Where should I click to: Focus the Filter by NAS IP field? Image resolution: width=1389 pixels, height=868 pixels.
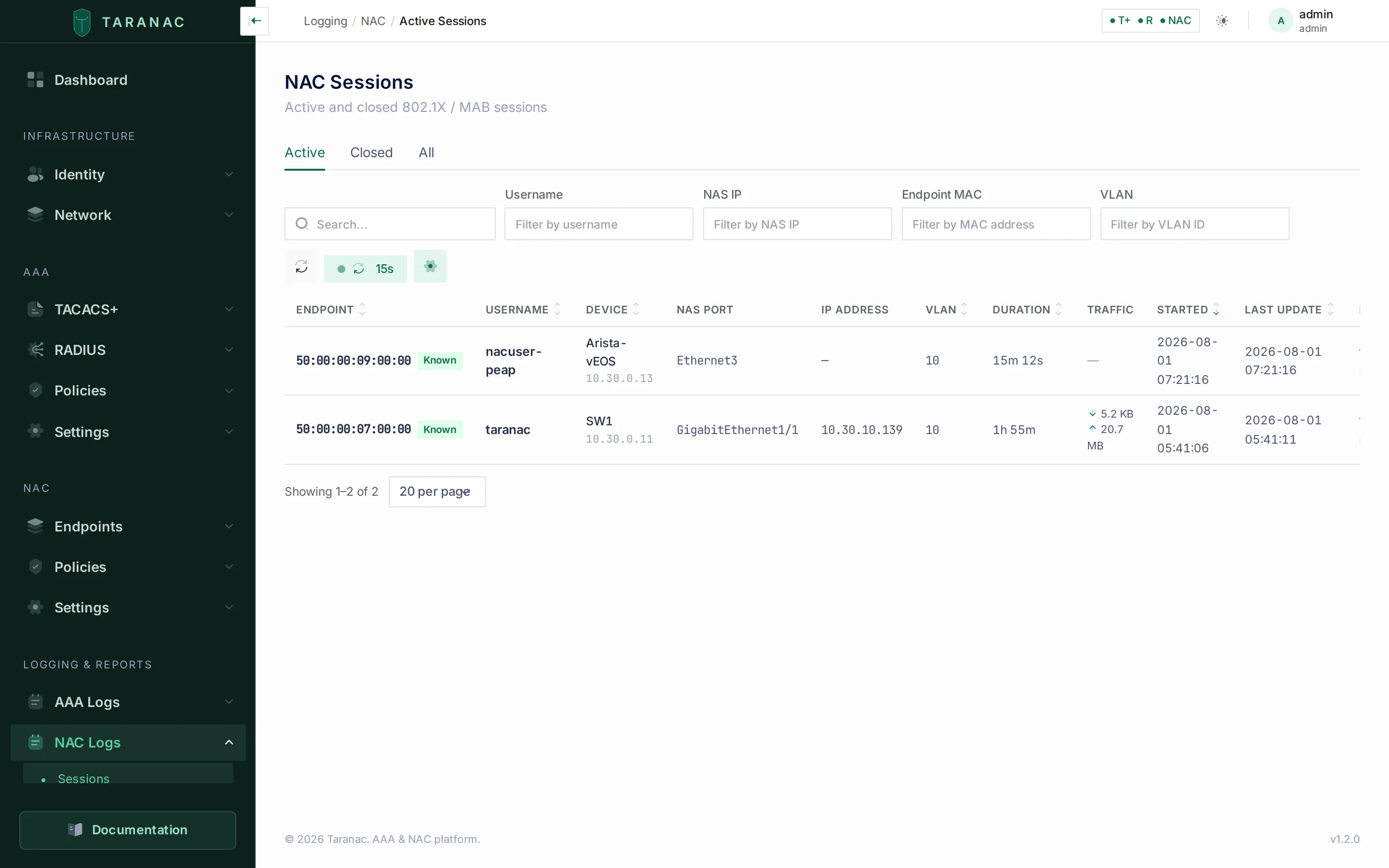(x=797, y=224)
